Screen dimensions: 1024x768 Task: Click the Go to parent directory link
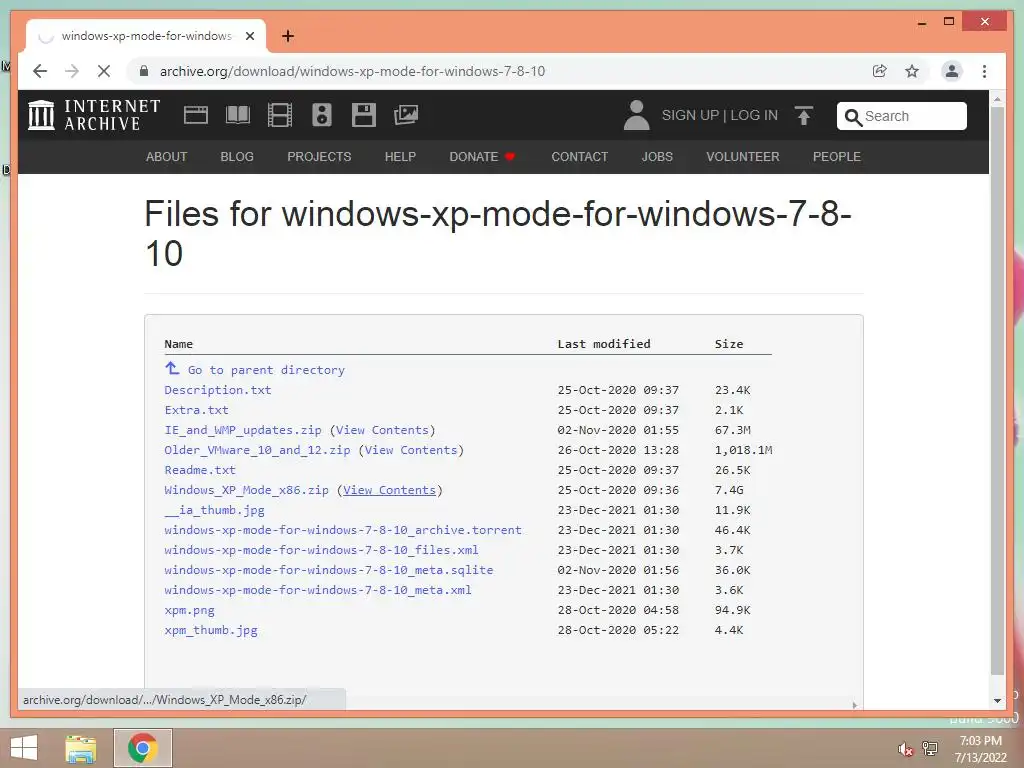pyautogui.click(x=266, y=370)
